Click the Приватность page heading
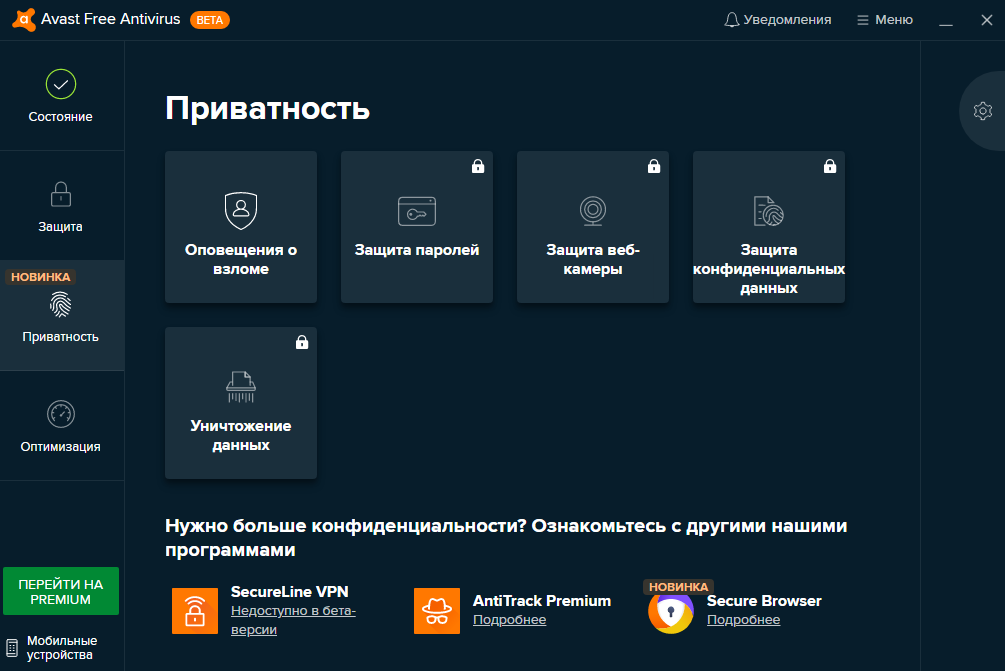 tap(267, 108)
